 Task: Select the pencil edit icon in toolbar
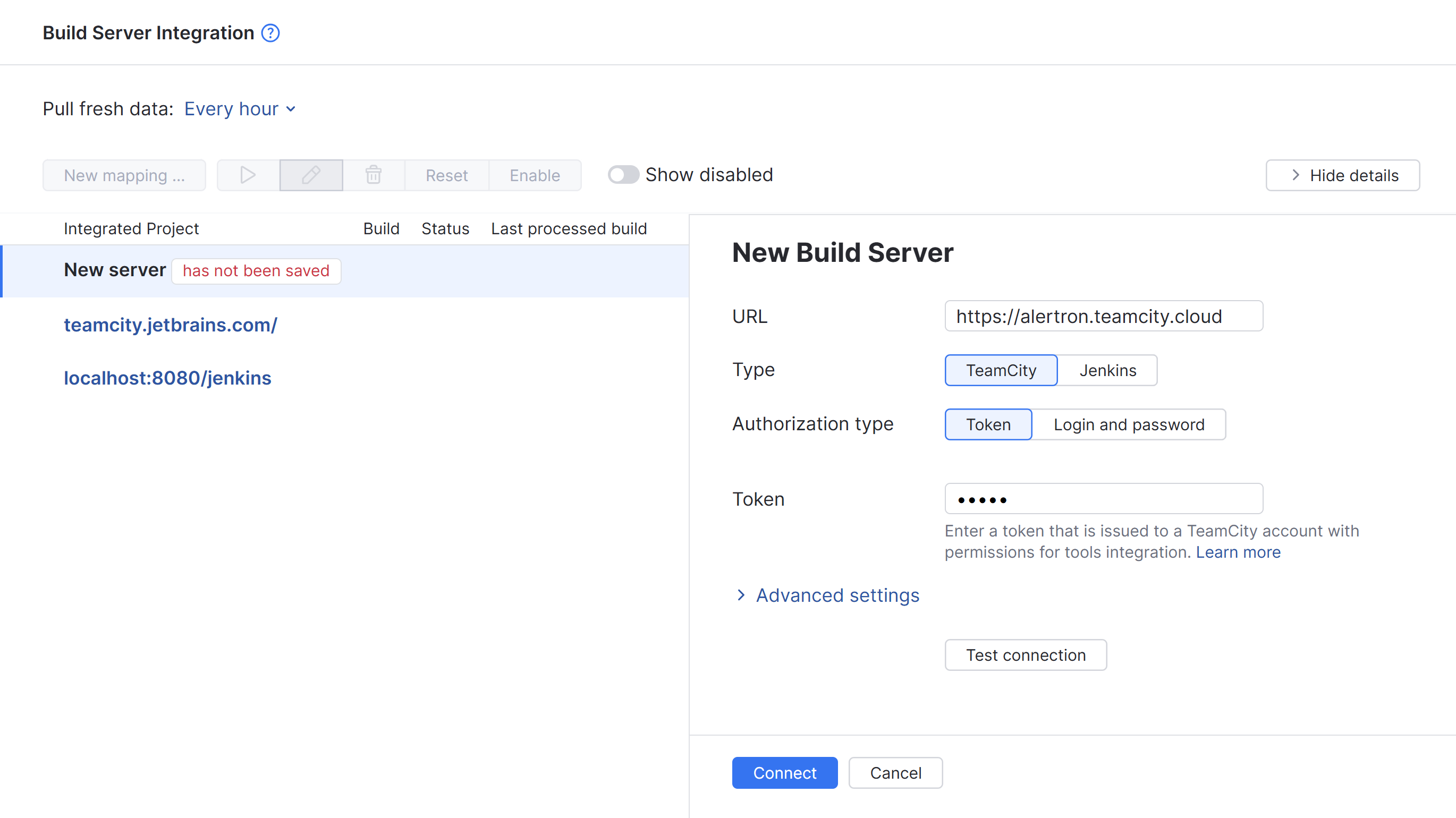tap(310, 175)
